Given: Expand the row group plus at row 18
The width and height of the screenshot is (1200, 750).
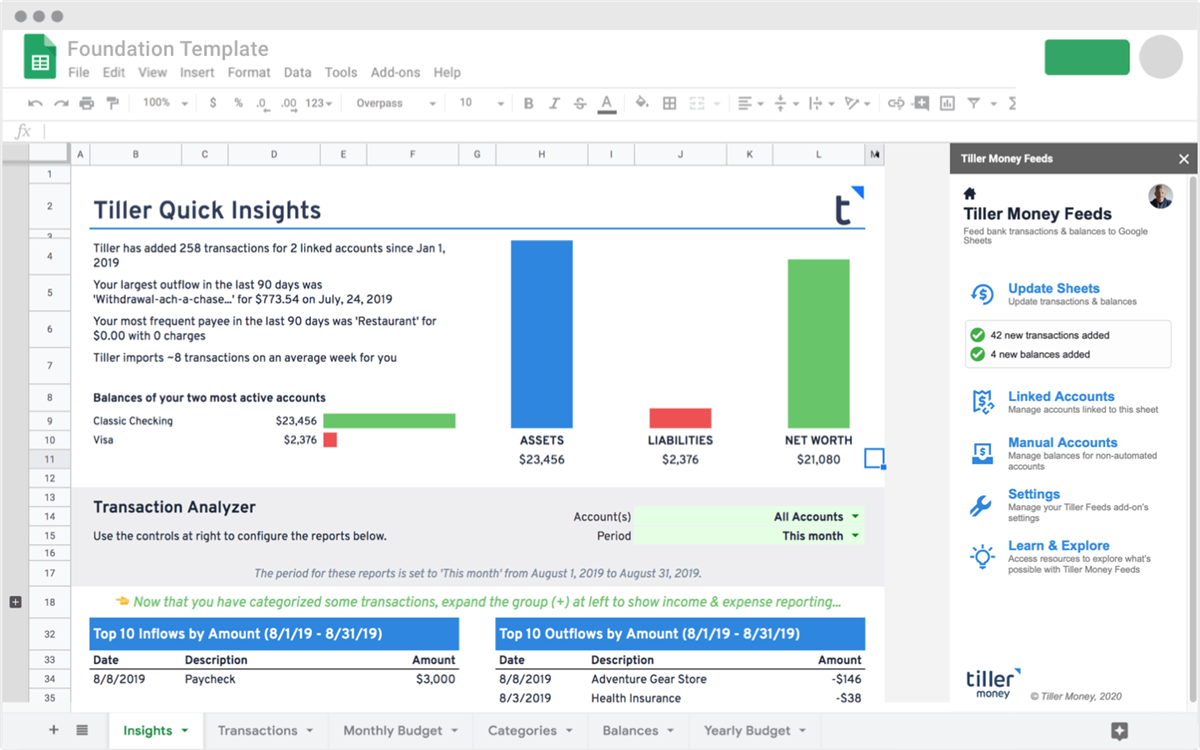Looking at the screenshot, I should point(15,602).
